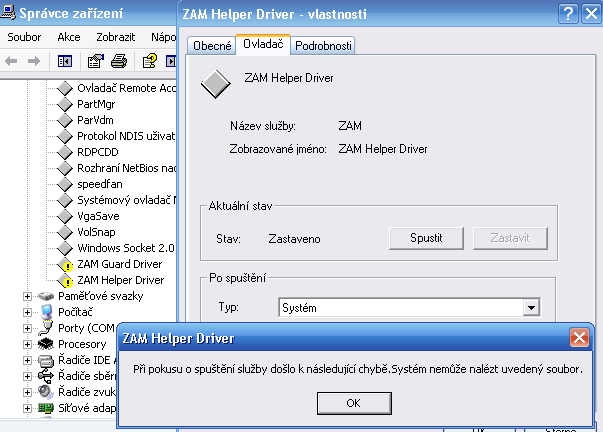Click the Procesory chip icon

[46, 344]
